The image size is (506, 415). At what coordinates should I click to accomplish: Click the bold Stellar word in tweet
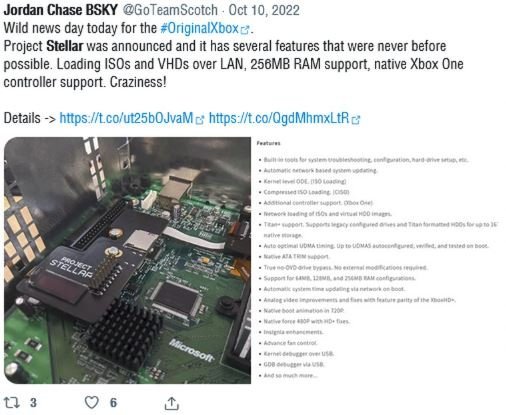[x=65, y=46]
